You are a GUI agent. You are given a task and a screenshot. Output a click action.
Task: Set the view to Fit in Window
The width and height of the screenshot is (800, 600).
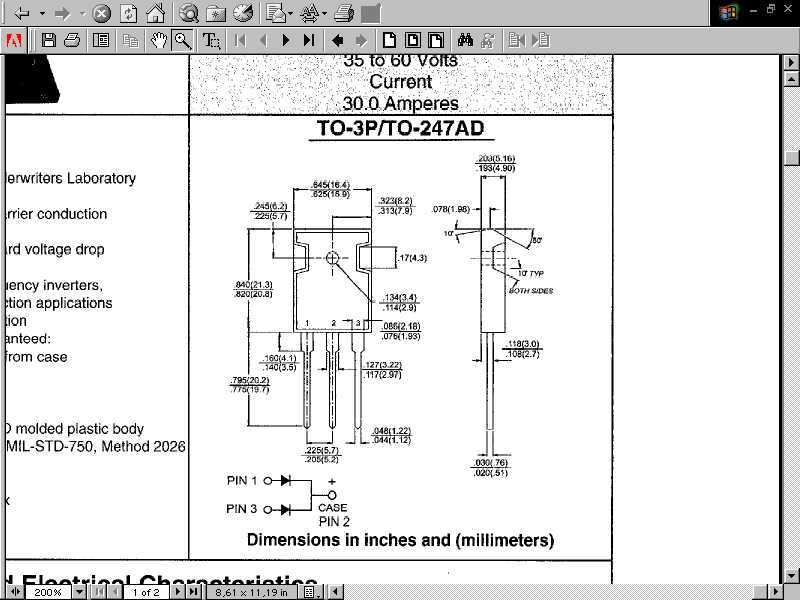(413, 40)
